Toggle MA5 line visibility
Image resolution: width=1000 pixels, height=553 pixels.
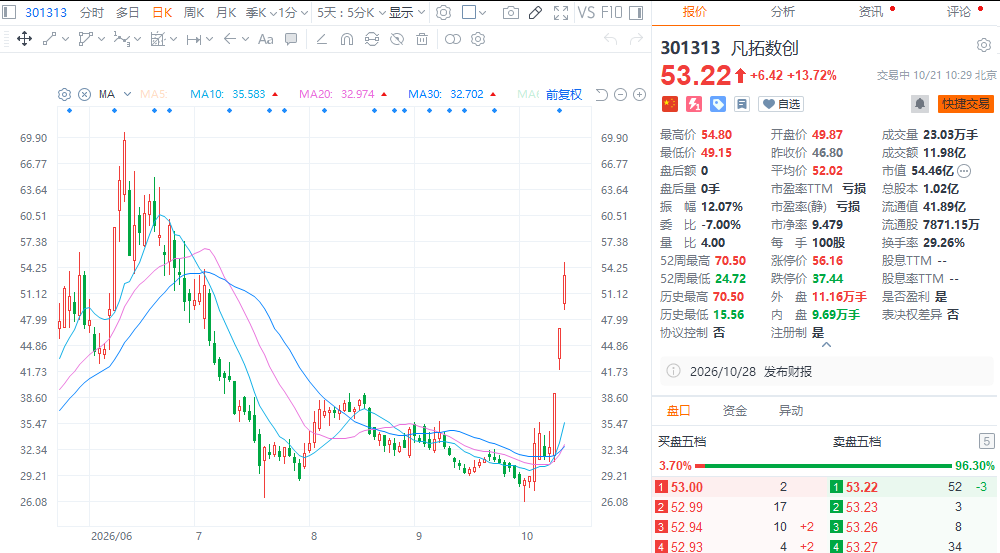[153, 94]
